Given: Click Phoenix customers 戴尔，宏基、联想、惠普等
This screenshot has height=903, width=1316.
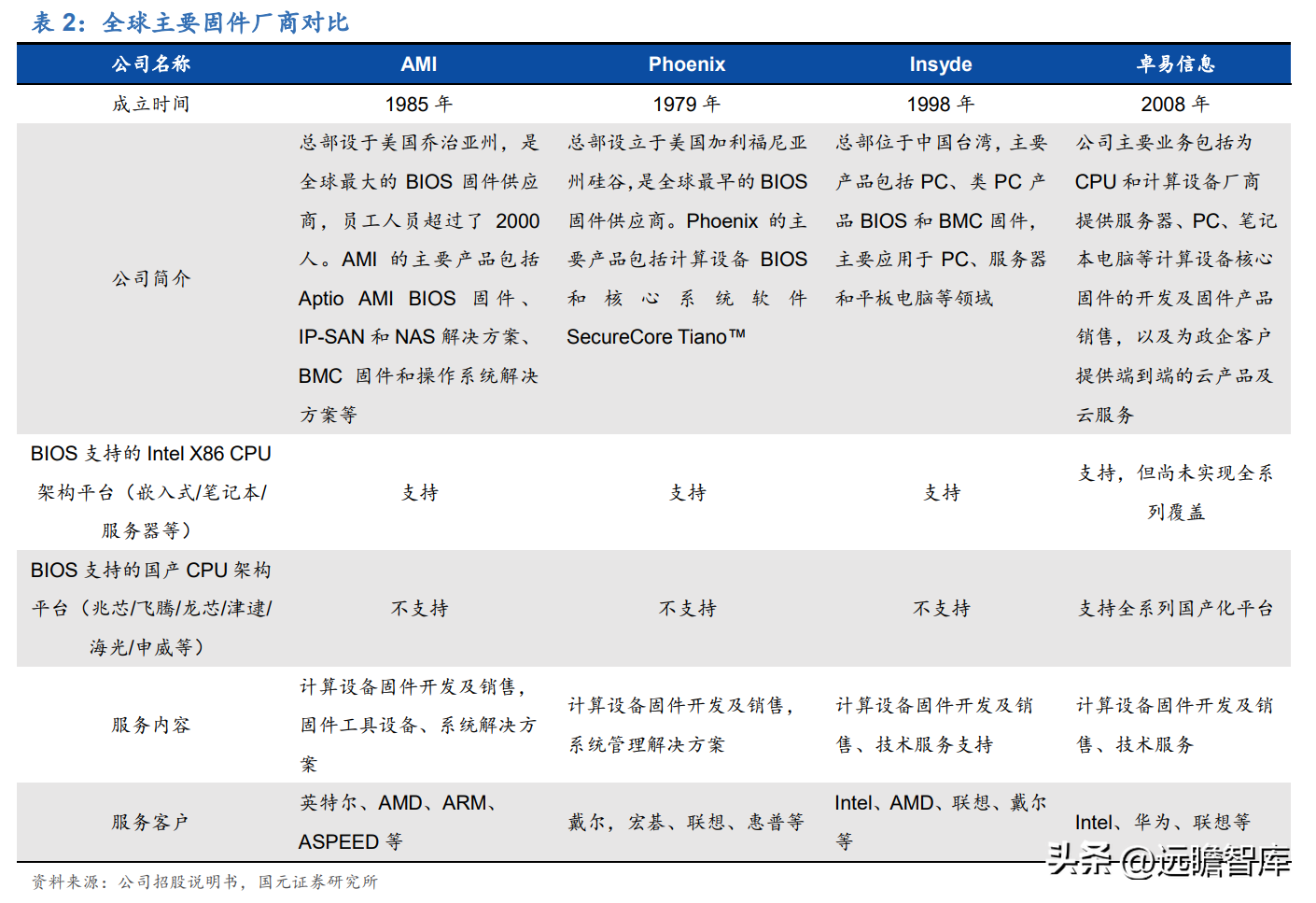Looking at the screenshot, I should click(686, 823).
